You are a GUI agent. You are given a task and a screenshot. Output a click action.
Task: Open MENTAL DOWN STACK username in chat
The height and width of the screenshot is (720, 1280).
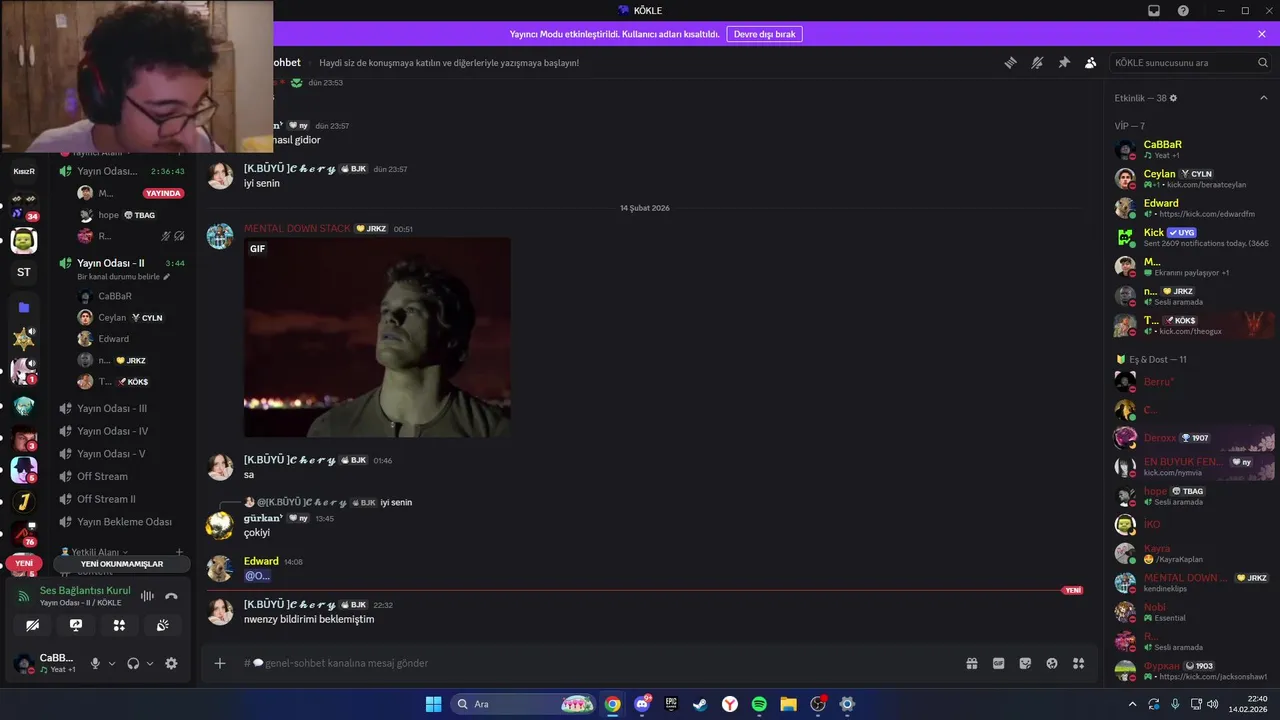(297, 229)
